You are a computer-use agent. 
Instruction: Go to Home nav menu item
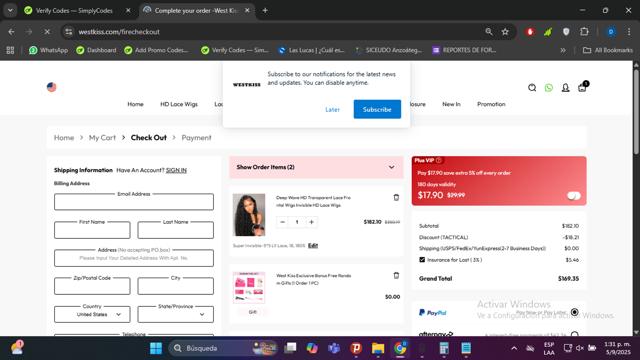pos(136,104)
